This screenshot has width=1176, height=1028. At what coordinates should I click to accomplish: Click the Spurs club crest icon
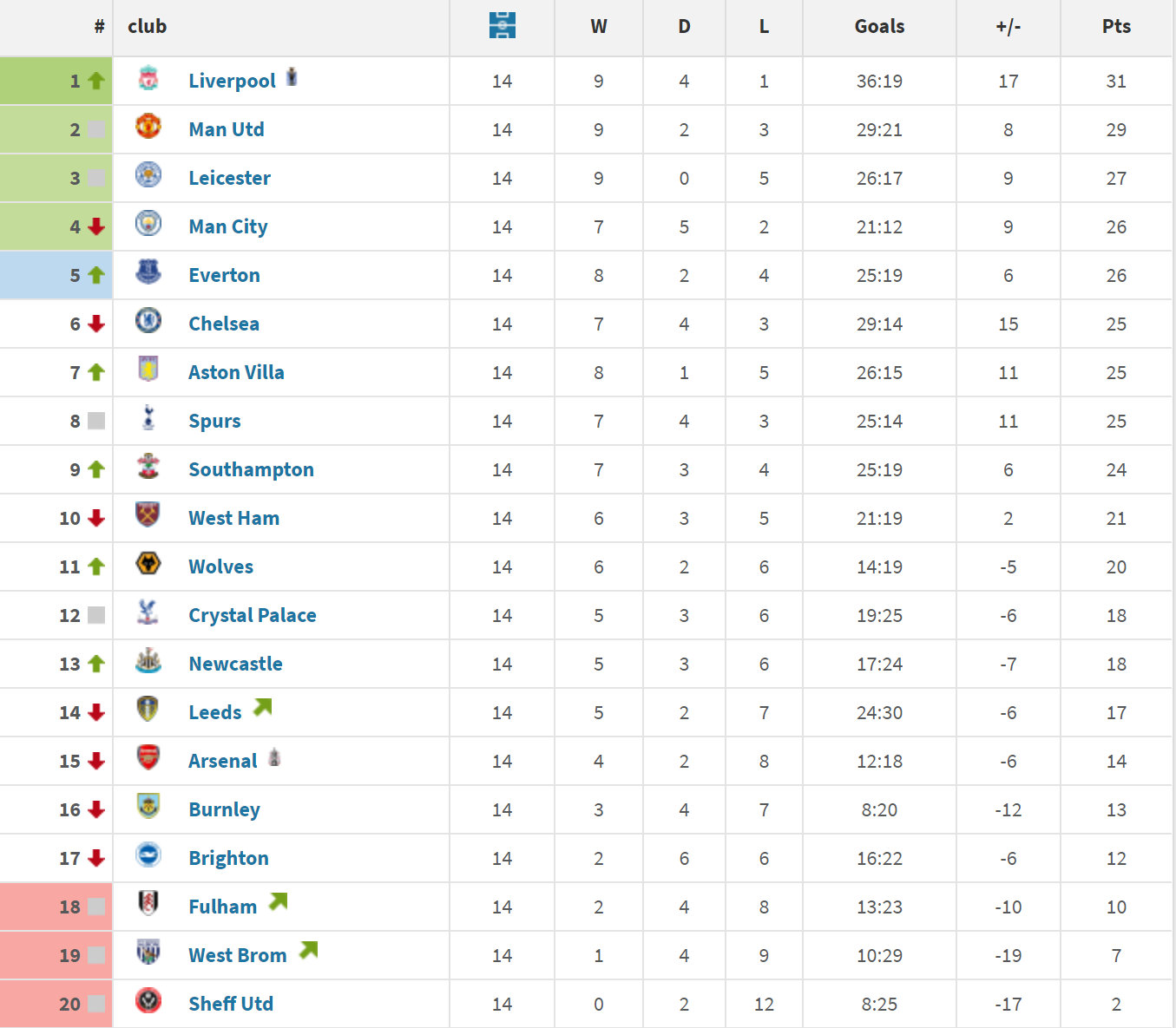[148, 418]
